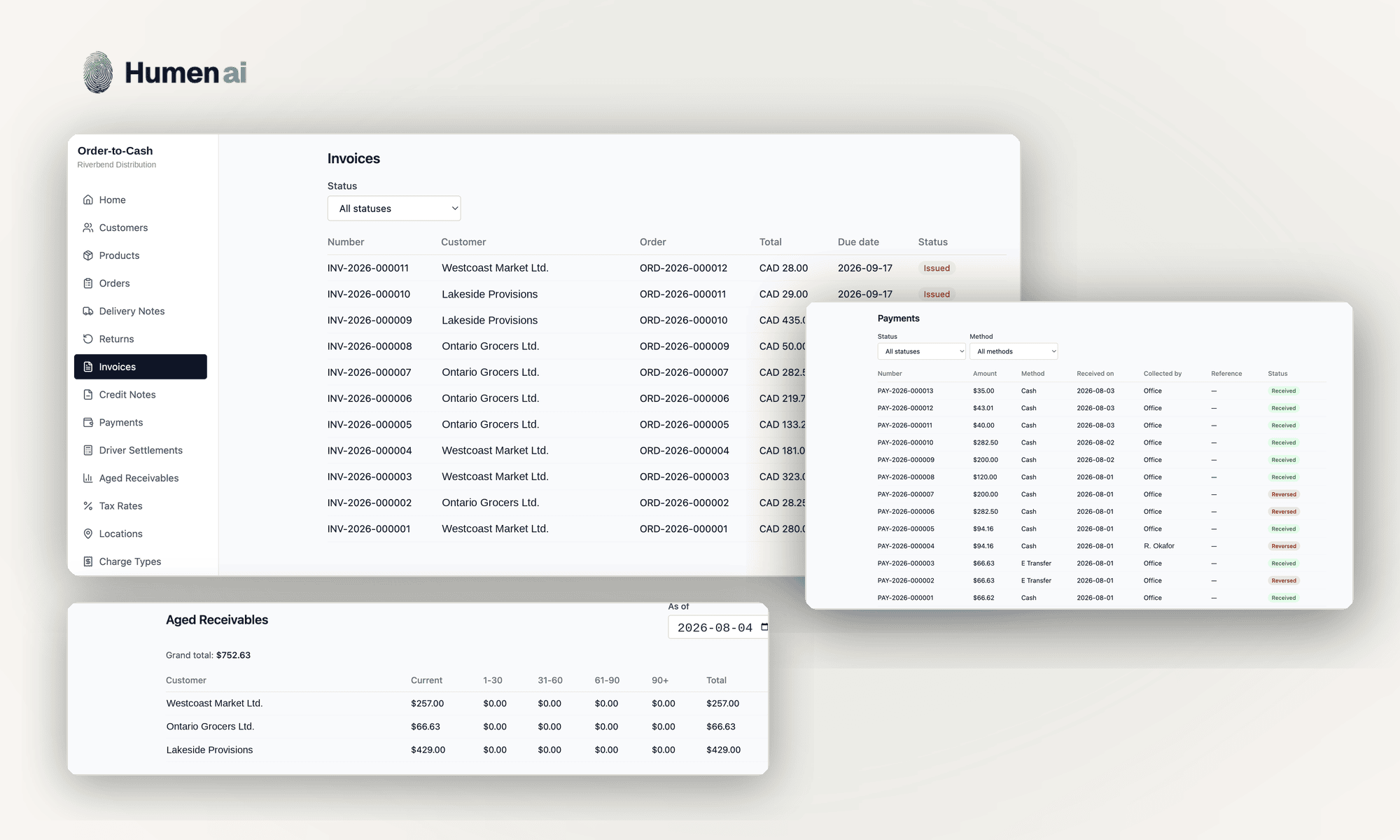Click the Delivery Notes truck icon
This screenshot has height=840, width=1400.
tap(88, 311)
